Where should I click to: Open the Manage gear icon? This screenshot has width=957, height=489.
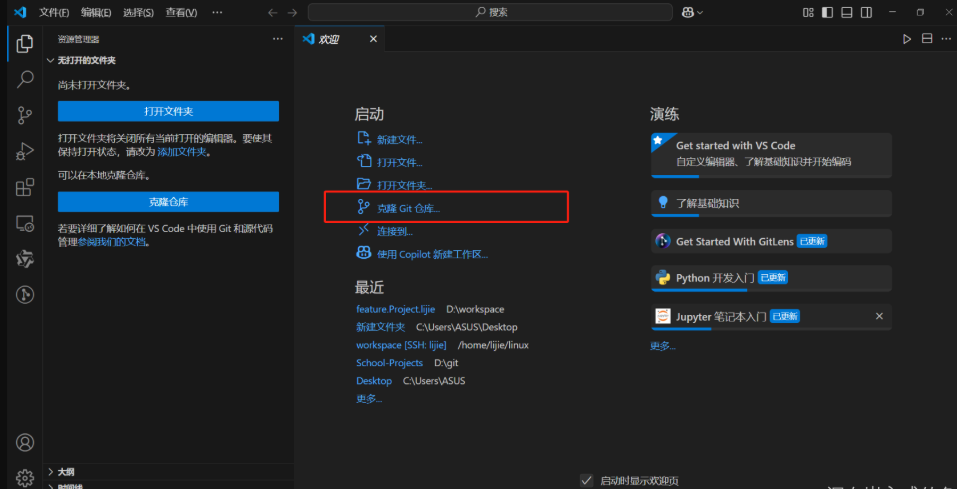24,476
